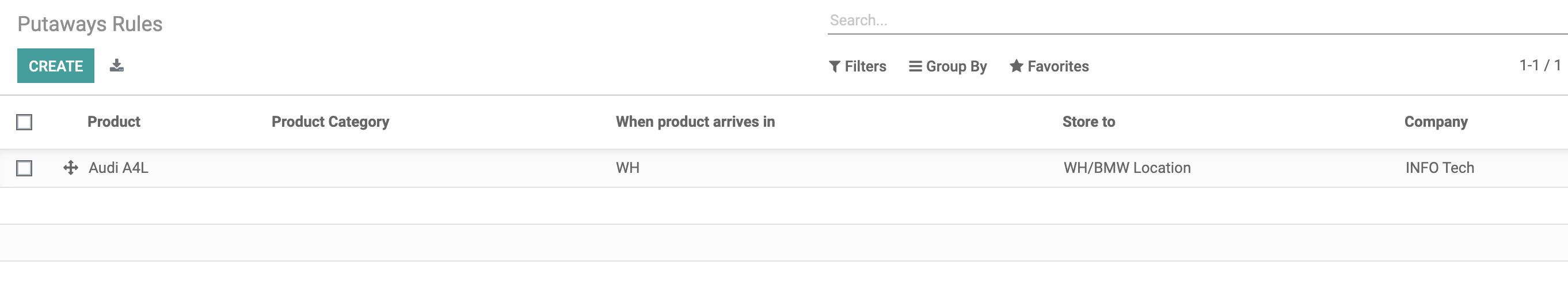Click the Filters funnel icon

tap(835, 66)
